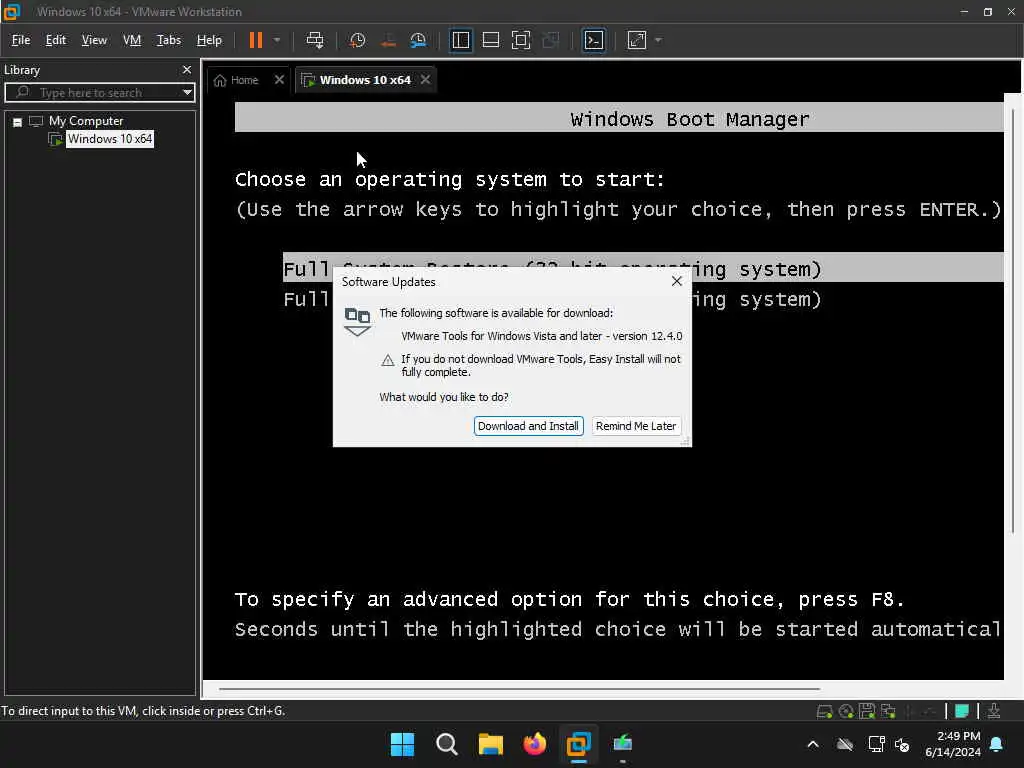Click the horizontal scrollbar under the VM display

(x=519, y=688)
